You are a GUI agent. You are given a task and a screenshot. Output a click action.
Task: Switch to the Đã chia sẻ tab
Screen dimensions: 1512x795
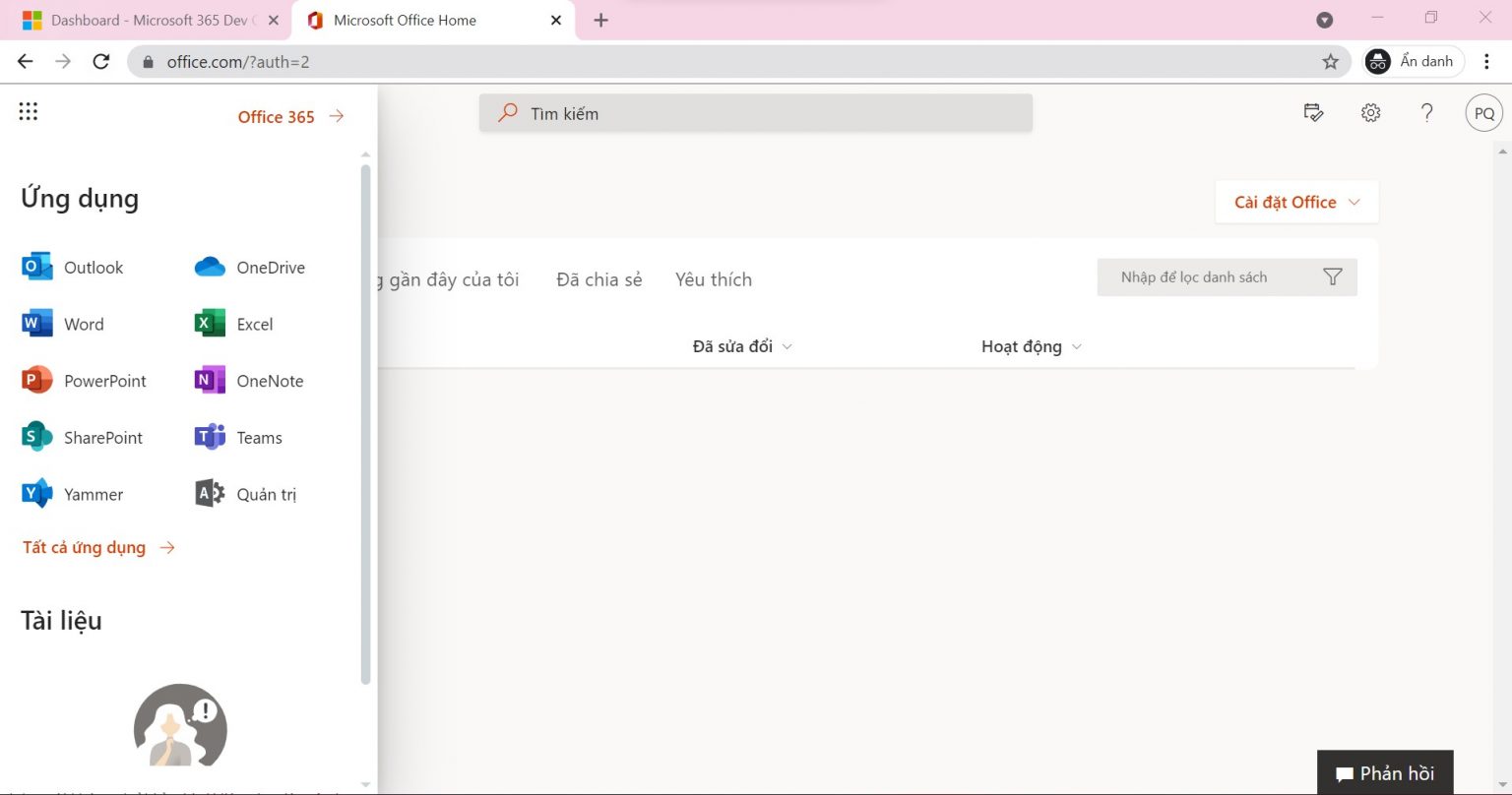(598, 279)
